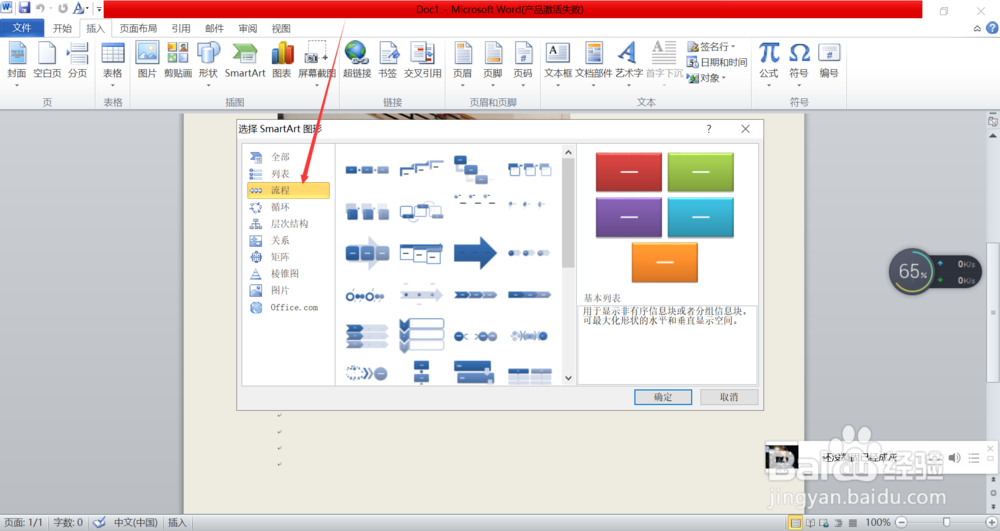Open Word Help question mark icon
Viewport: 1000px width, 531px height.
(x=992, y=28)
